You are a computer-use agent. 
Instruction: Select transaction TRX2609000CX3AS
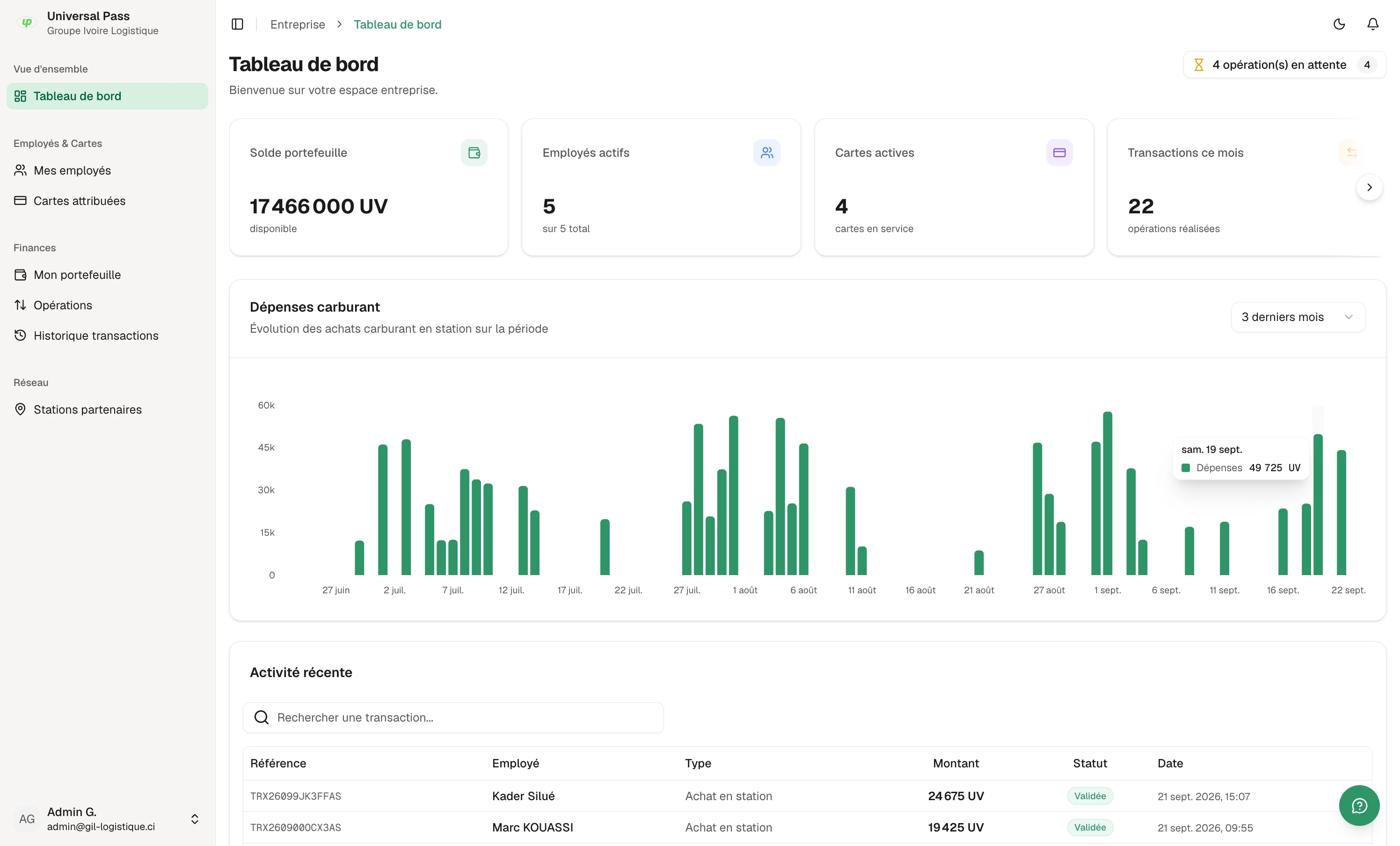[x=295, y=827]
